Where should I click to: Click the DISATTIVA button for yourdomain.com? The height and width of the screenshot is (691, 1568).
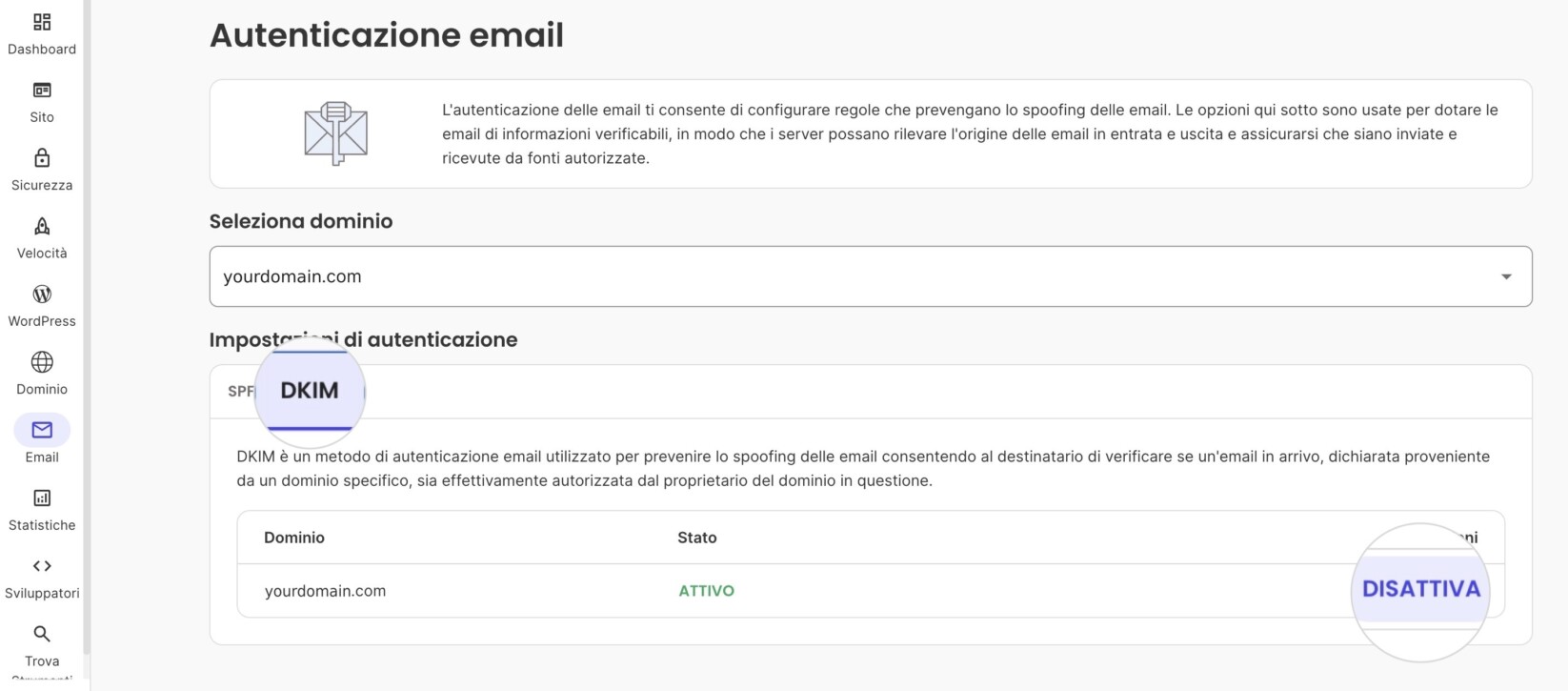1421,589
